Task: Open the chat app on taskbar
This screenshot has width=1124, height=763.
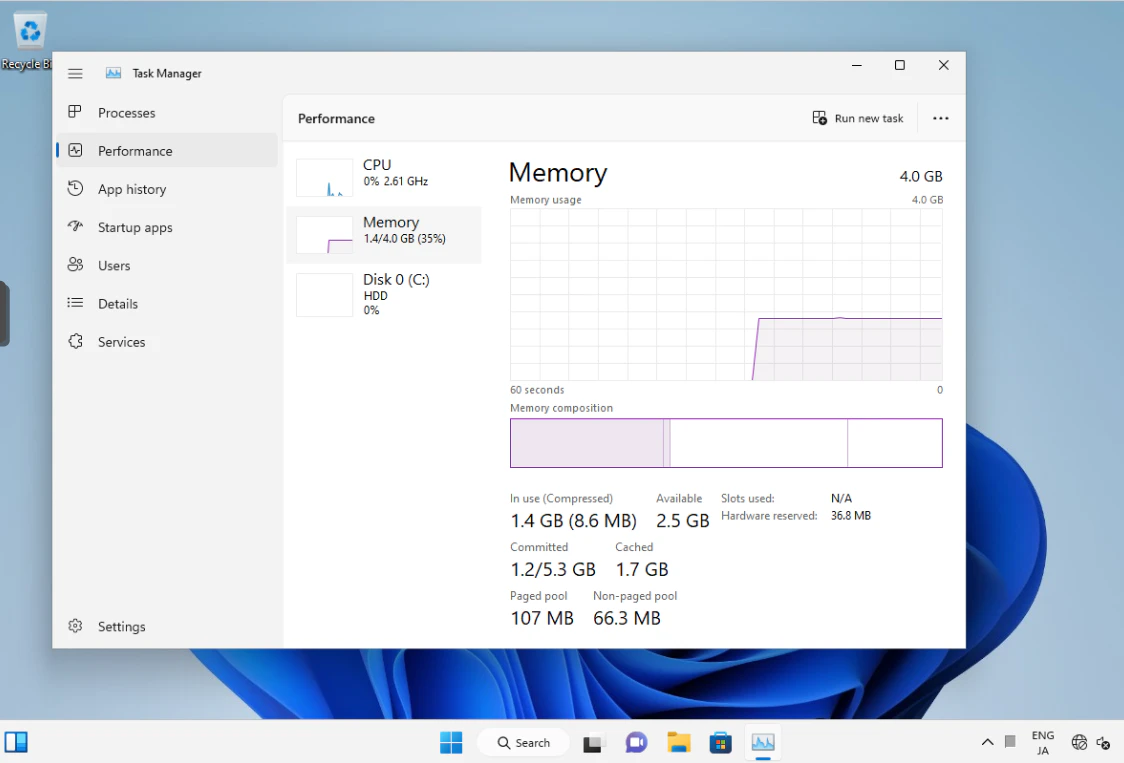Action: 636,743
